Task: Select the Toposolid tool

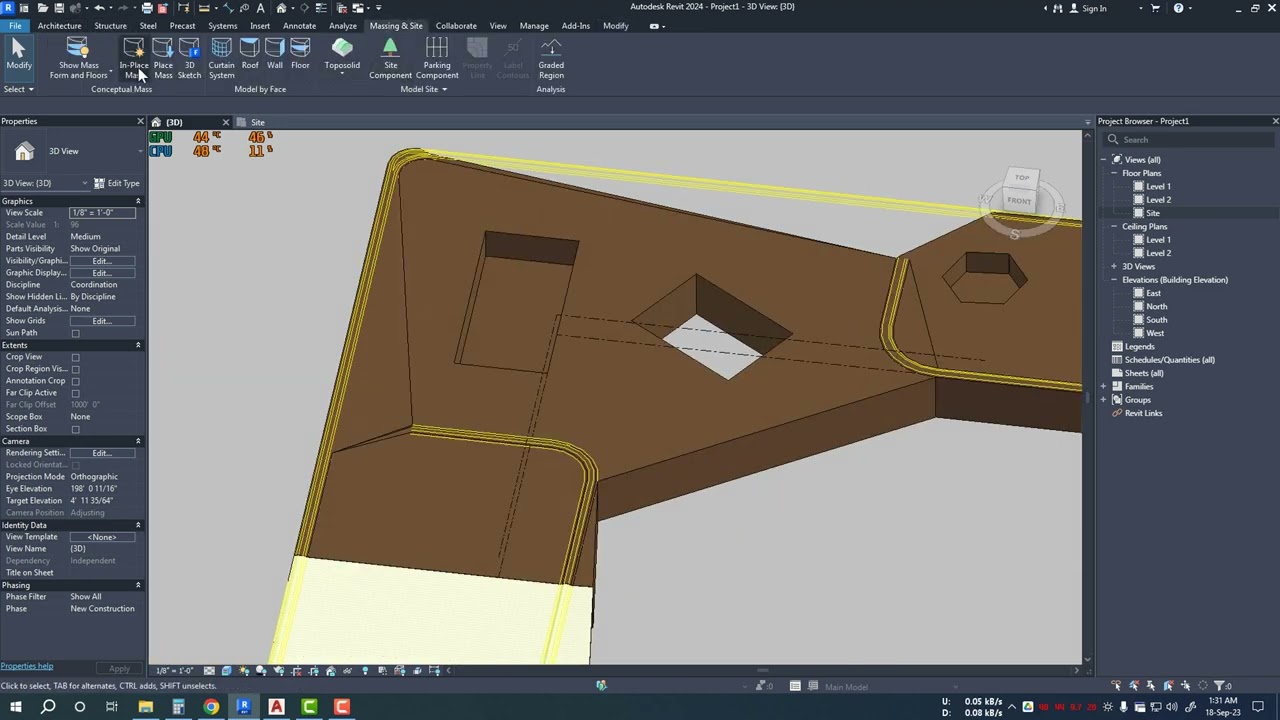Action: click(x=342, y=55)
